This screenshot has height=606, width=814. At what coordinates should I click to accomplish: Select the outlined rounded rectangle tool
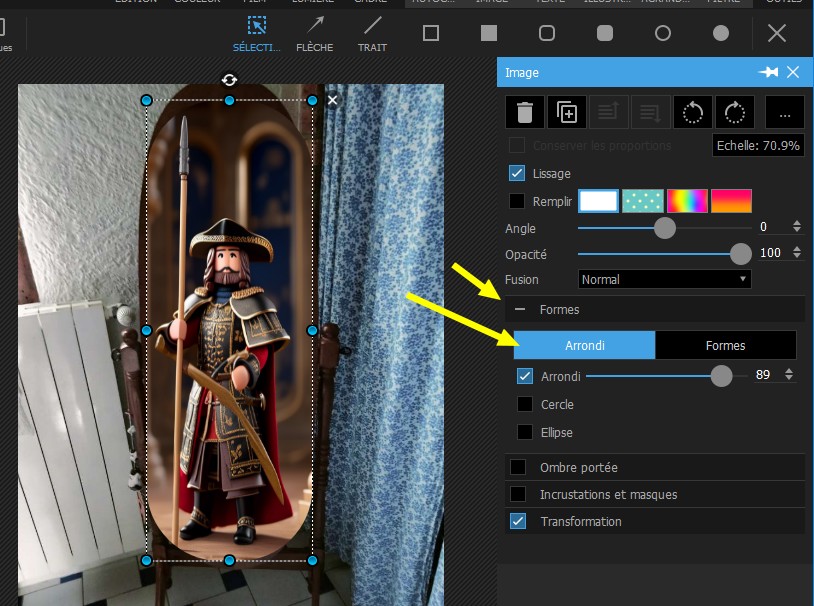(x=547, y=33)
